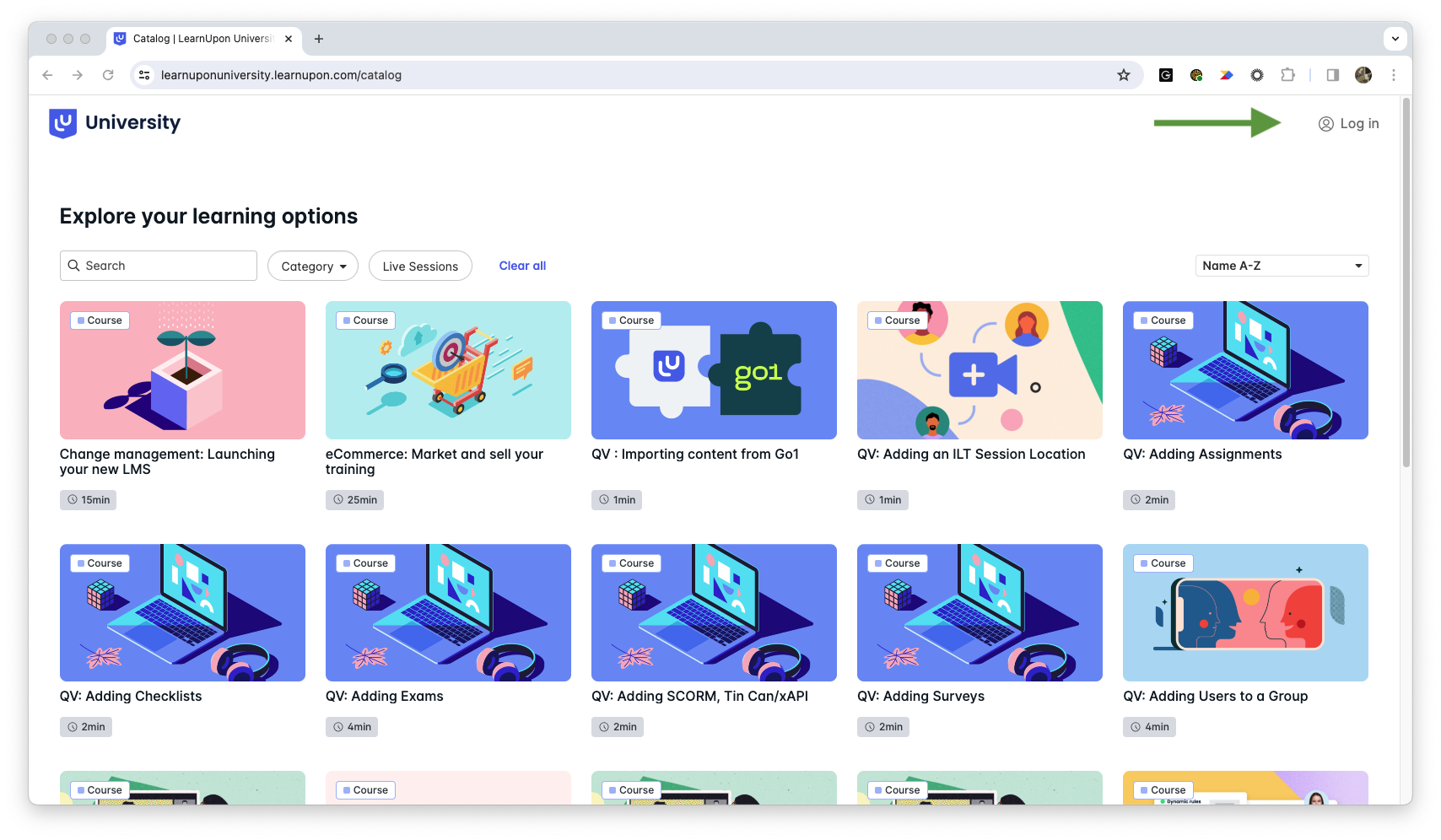Clear all applied filters
The image size is (1441, 840).
(522, 266)
